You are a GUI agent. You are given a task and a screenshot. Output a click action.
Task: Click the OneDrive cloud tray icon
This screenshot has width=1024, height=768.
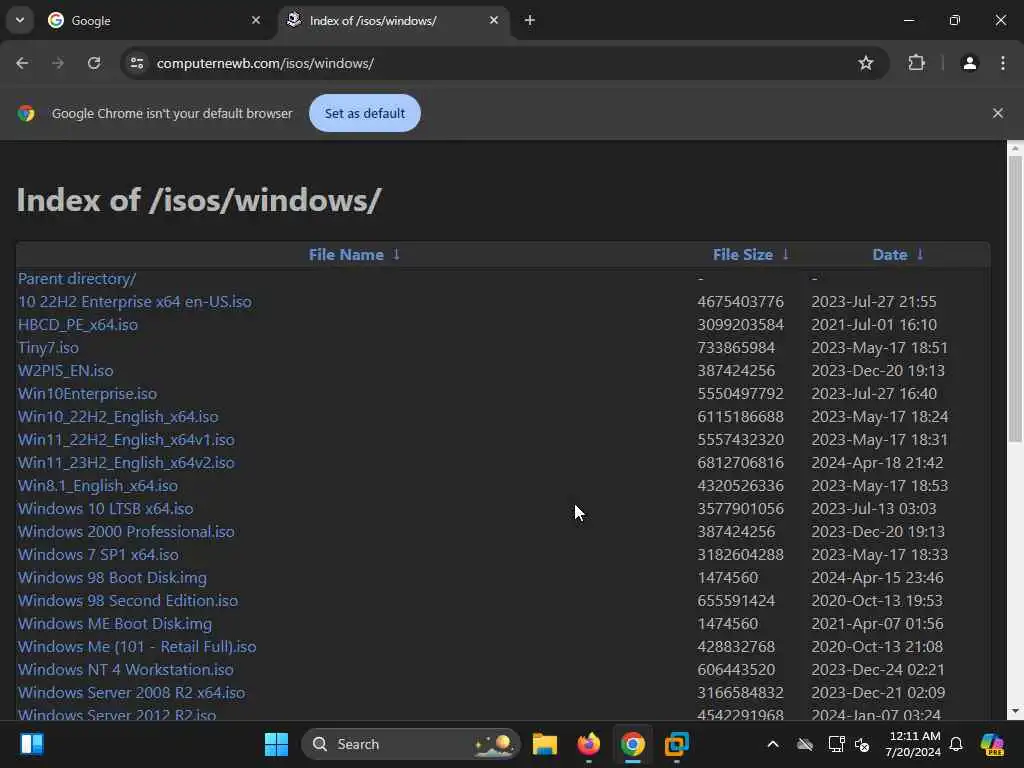pyautogui.click(x=805, y=744)
